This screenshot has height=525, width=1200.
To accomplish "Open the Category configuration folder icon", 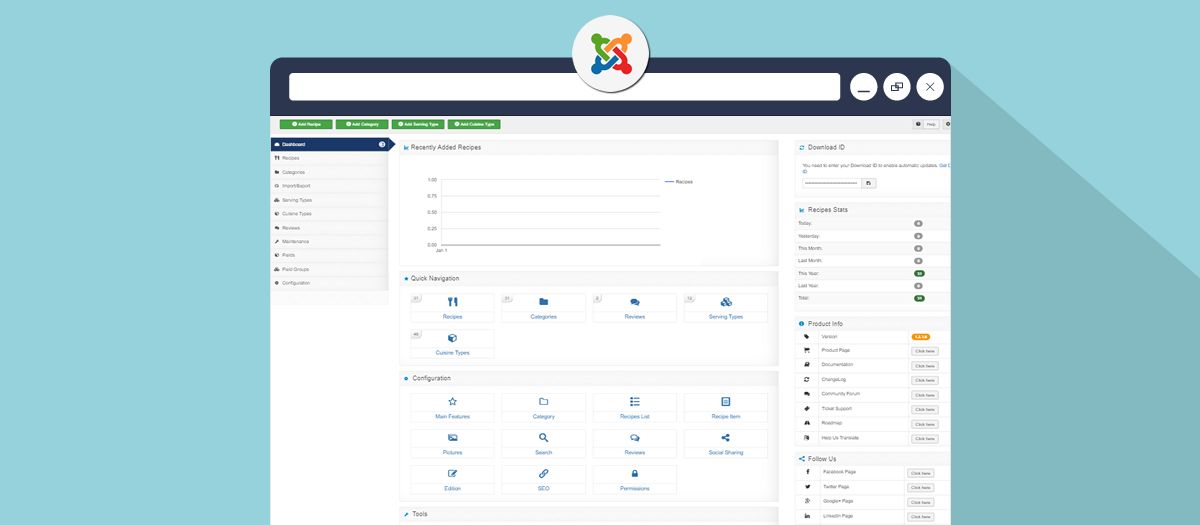I will (543, 401).
